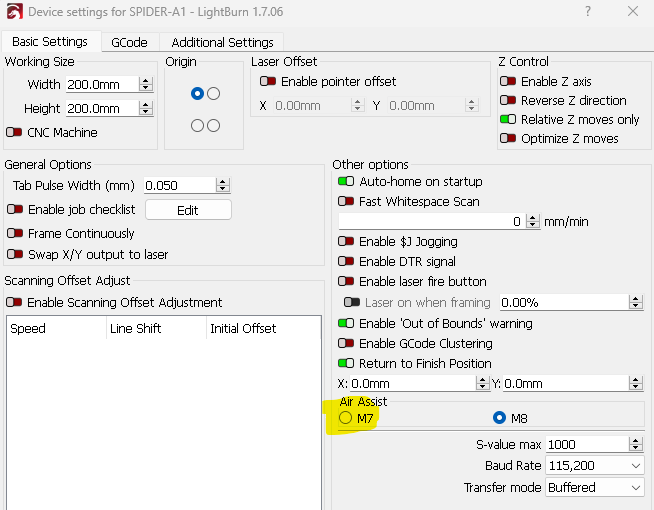Toggle Return to Finish Position switch
Image resolution: width=654 pixels, height=510 pixels.
346,363
